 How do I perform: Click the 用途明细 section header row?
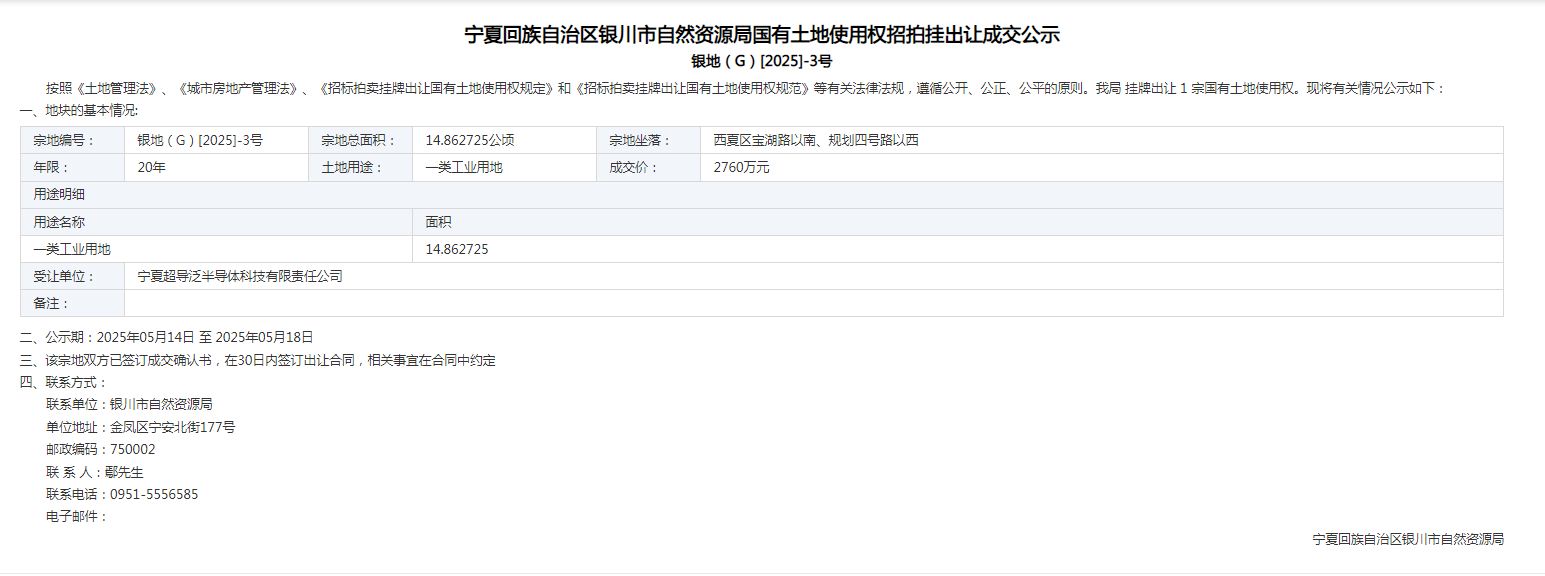point(762,194)
